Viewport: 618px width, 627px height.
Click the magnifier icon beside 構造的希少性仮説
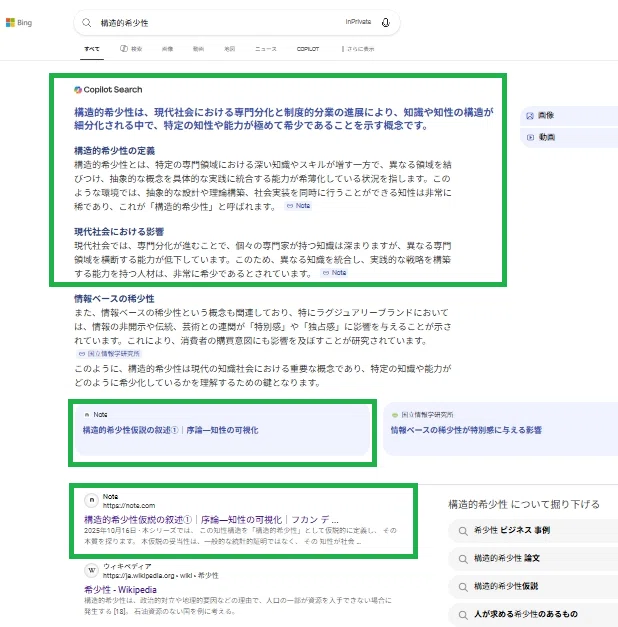coord(463,587)
